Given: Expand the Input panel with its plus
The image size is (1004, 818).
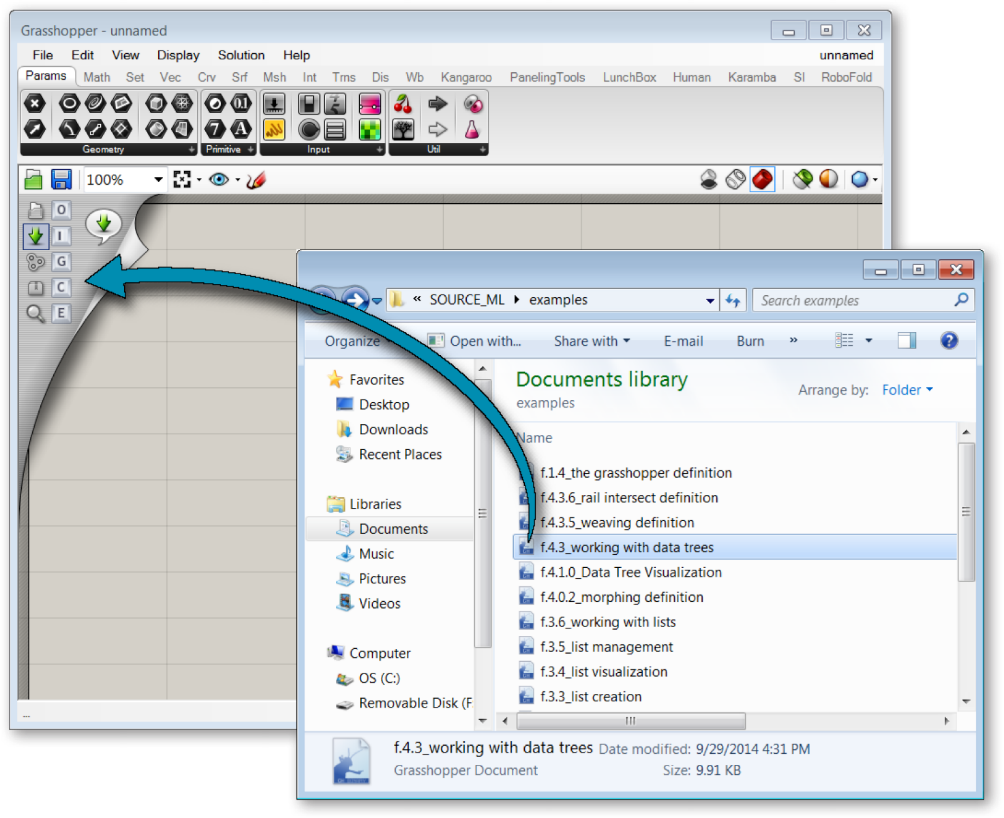Looking at the screenshot, I should (379, 149).
